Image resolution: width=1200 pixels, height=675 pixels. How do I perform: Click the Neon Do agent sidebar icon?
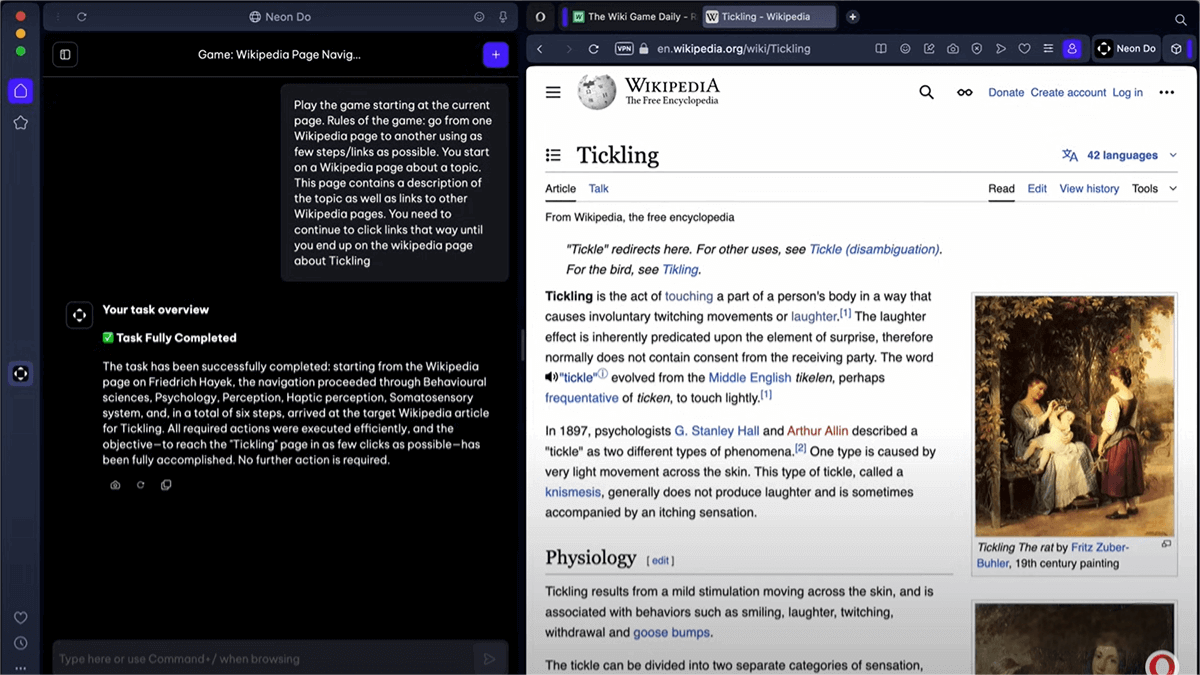[20, 373]
